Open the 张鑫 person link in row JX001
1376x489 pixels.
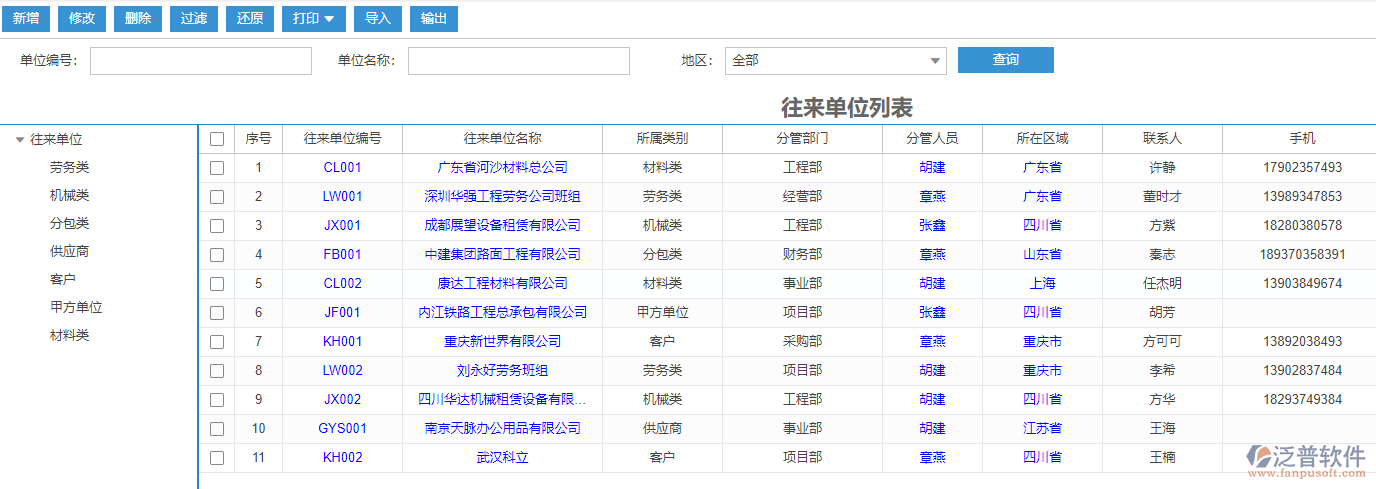click(932, 226)
